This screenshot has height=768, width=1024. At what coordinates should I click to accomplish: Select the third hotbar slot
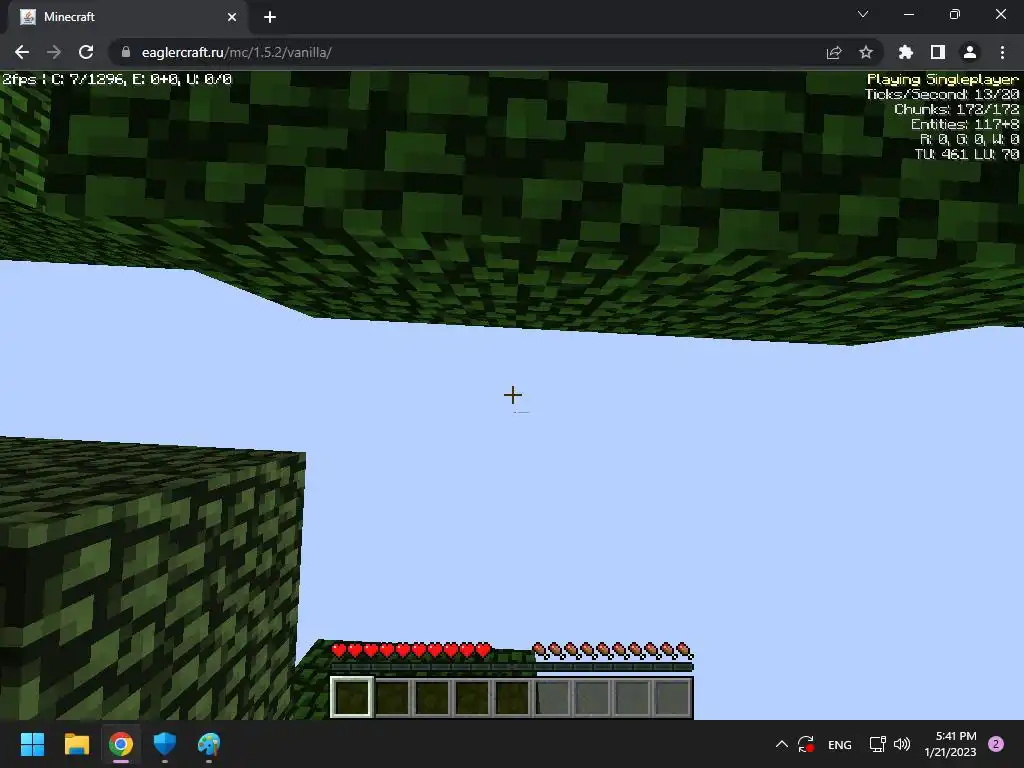[432, 697]
